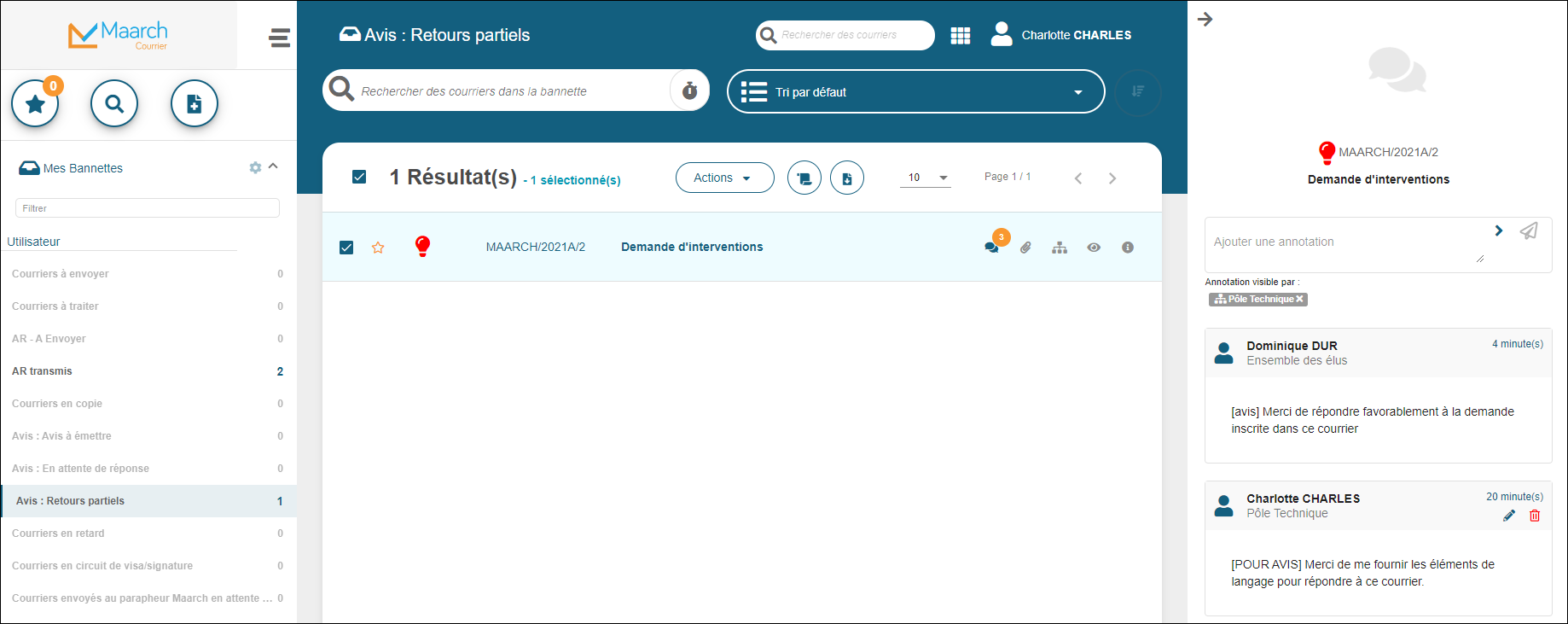Open the results-per-page dropdown showing 10
The height and width of the screenshot is (624, 1568).
click(926, 178)
